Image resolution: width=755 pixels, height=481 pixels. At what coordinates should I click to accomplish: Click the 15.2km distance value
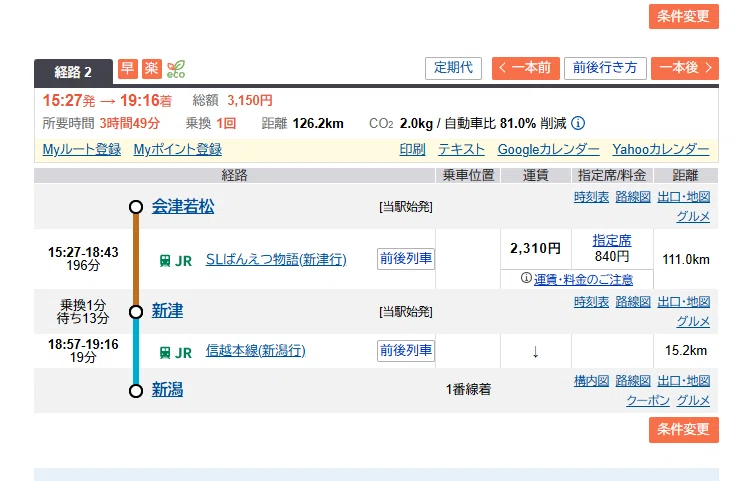click(686, 351)
